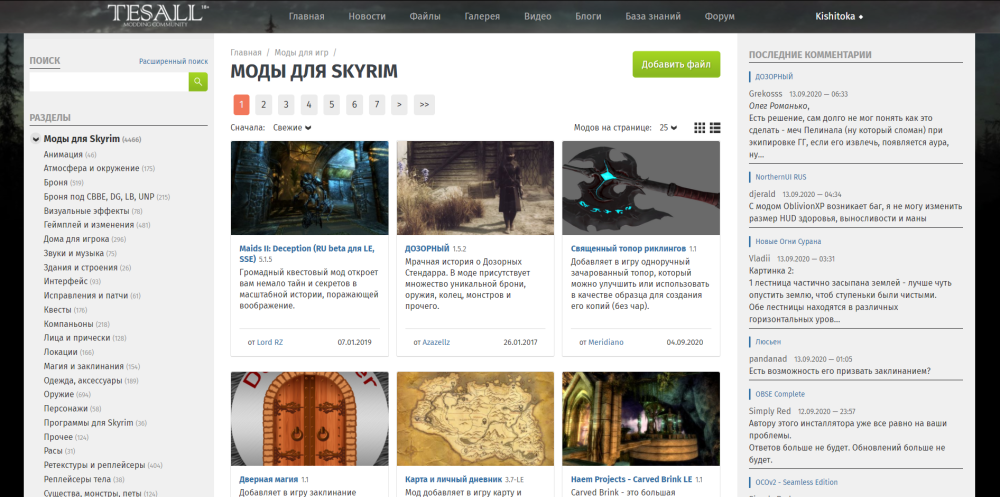Screen dimensions: 1000x497
Task: Open OBSE Complete comment link
Action: 780,394
